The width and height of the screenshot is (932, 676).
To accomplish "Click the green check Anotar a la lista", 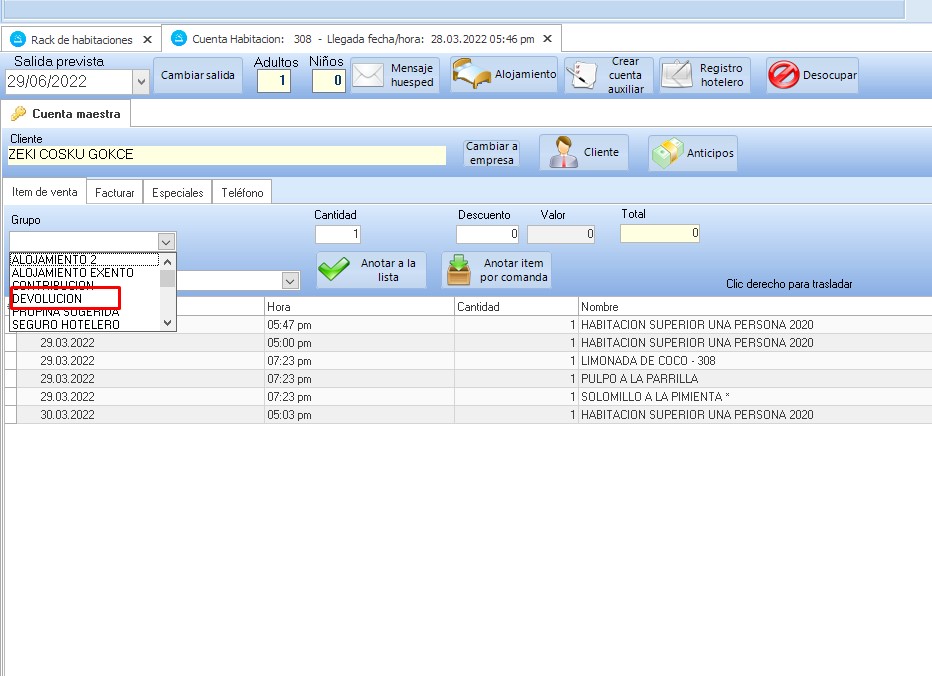I will click(x=371, y=270).
